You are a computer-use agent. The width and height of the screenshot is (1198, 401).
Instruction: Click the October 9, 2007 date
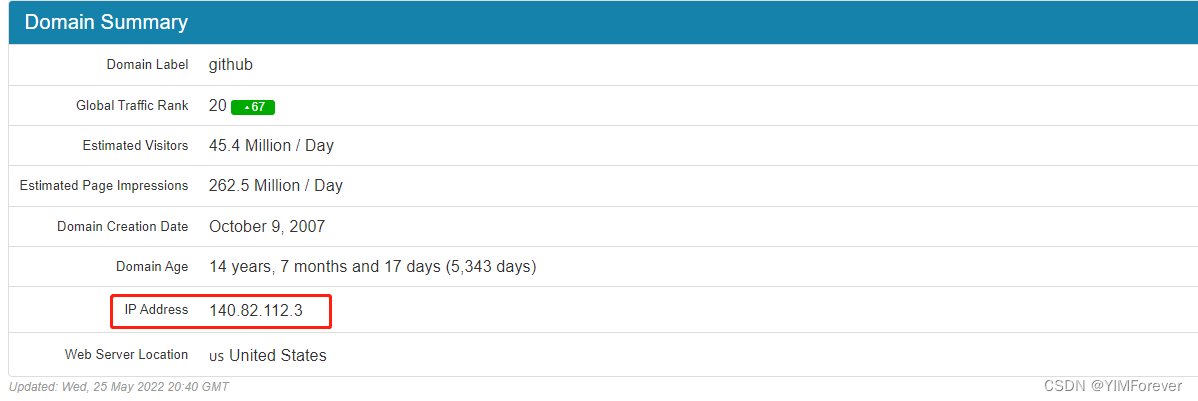267,227
